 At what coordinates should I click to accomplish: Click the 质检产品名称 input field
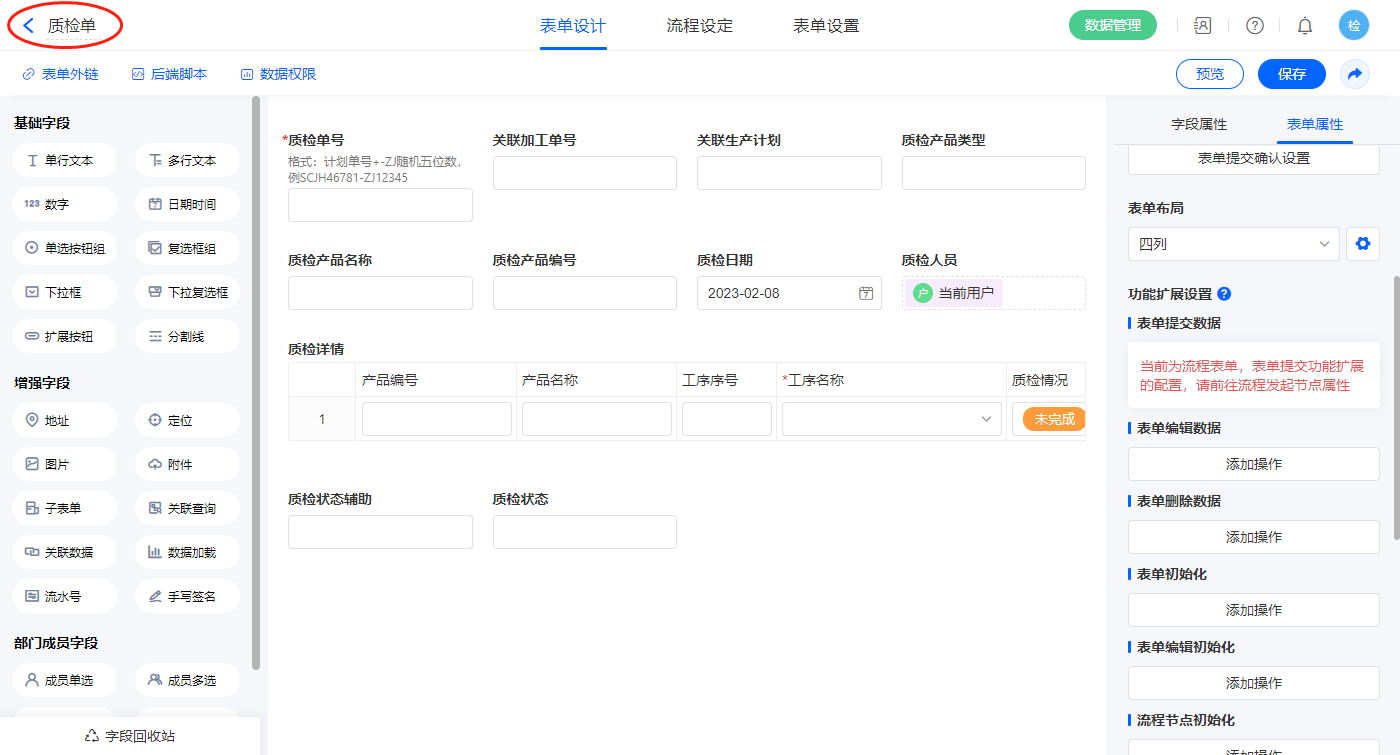click(380, 293)
